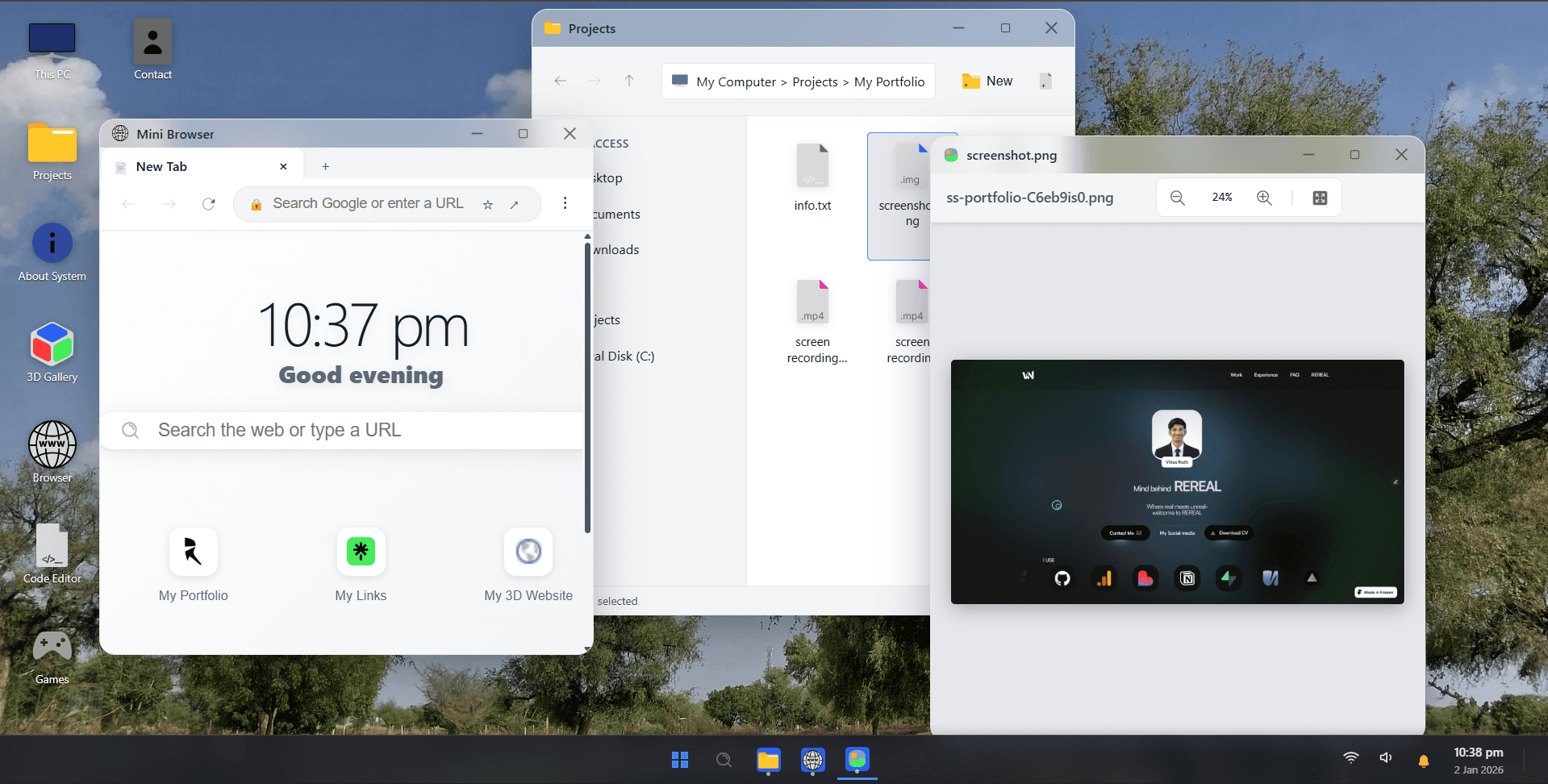The height and width of the screenshot is (784, 1548).
Task: Open taskbar search
Action: click(724, 760)
